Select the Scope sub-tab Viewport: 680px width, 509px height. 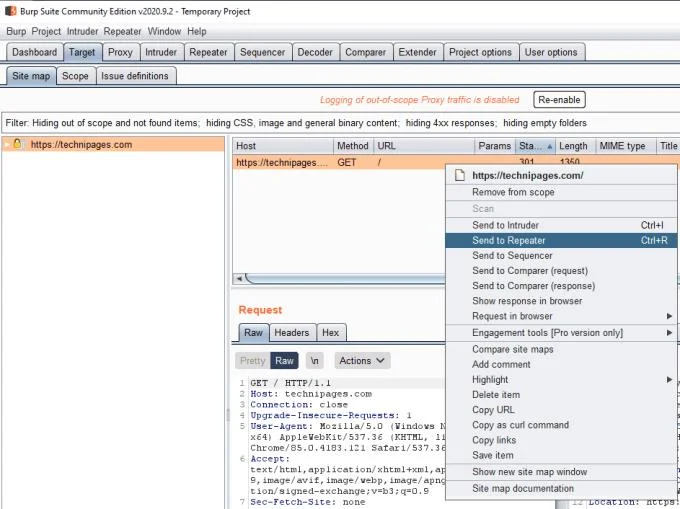click(75, 76)
